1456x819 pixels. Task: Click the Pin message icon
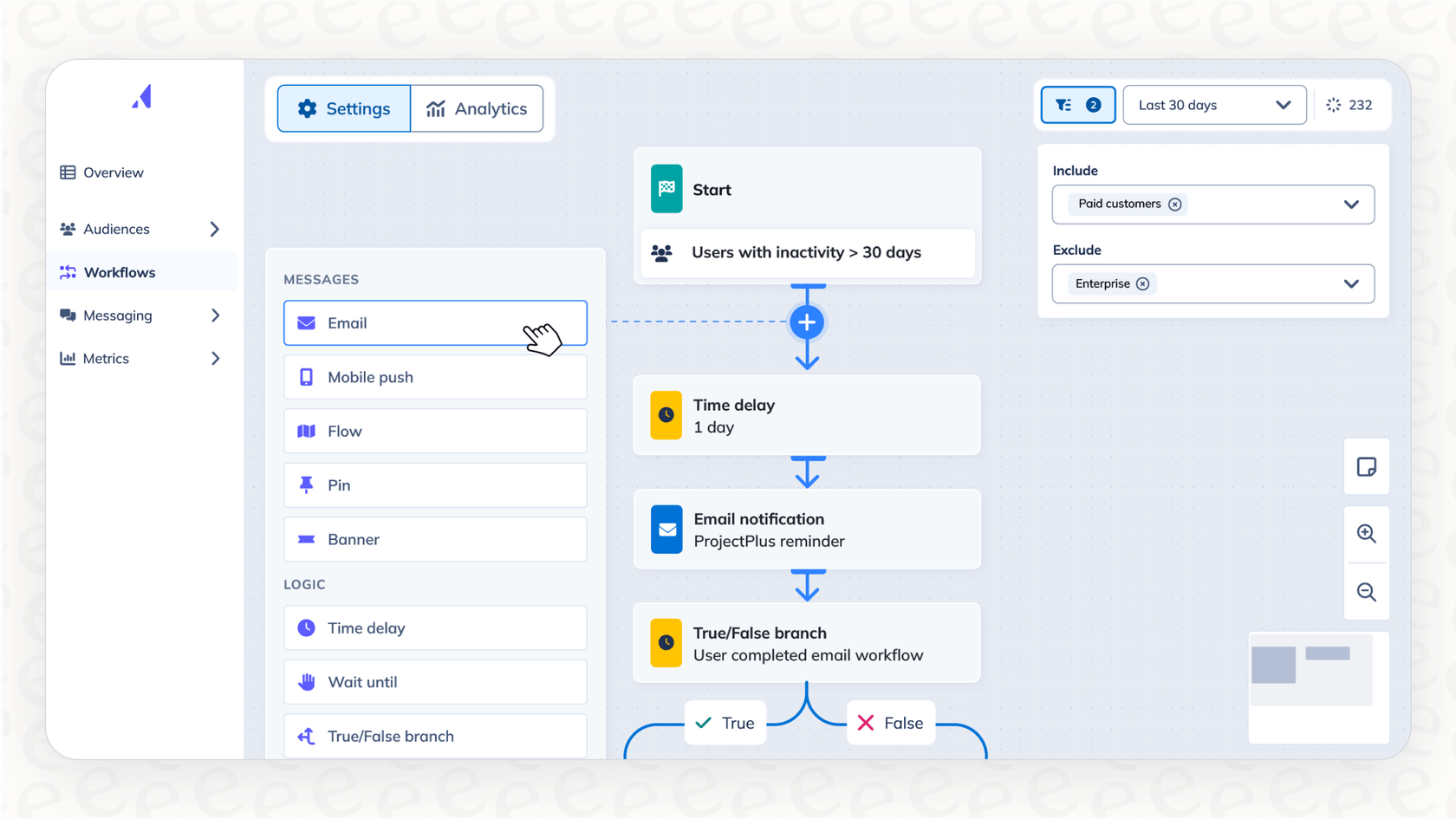coord(305,484)
